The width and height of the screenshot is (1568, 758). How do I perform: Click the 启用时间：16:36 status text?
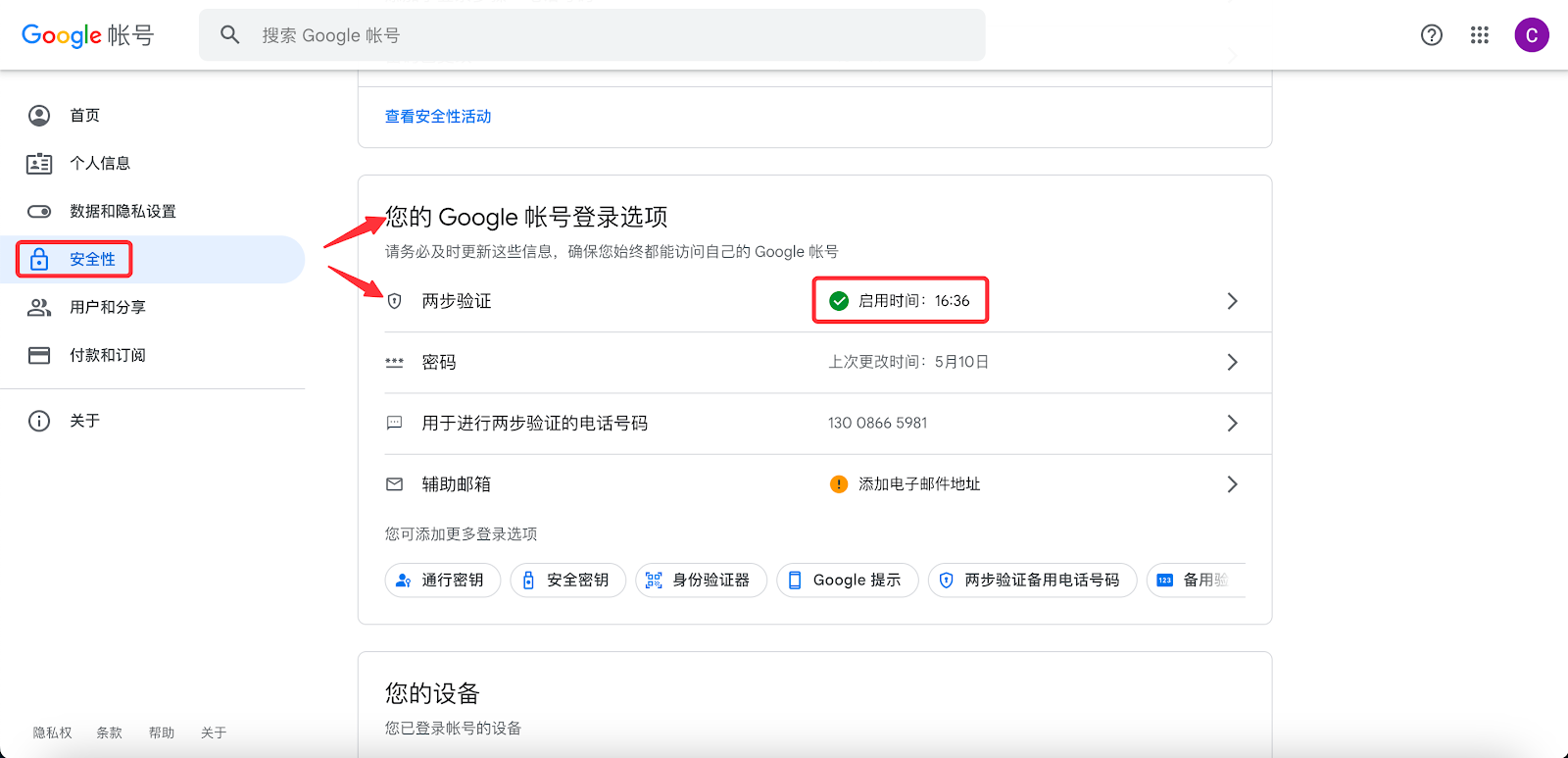[x=914, y=301]
